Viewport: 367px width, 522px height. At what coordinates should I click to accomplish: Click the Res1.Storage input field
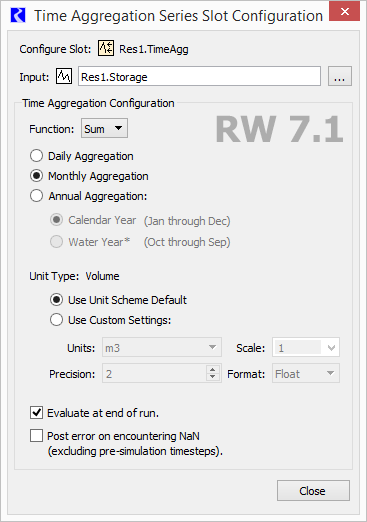click(199, 76)
